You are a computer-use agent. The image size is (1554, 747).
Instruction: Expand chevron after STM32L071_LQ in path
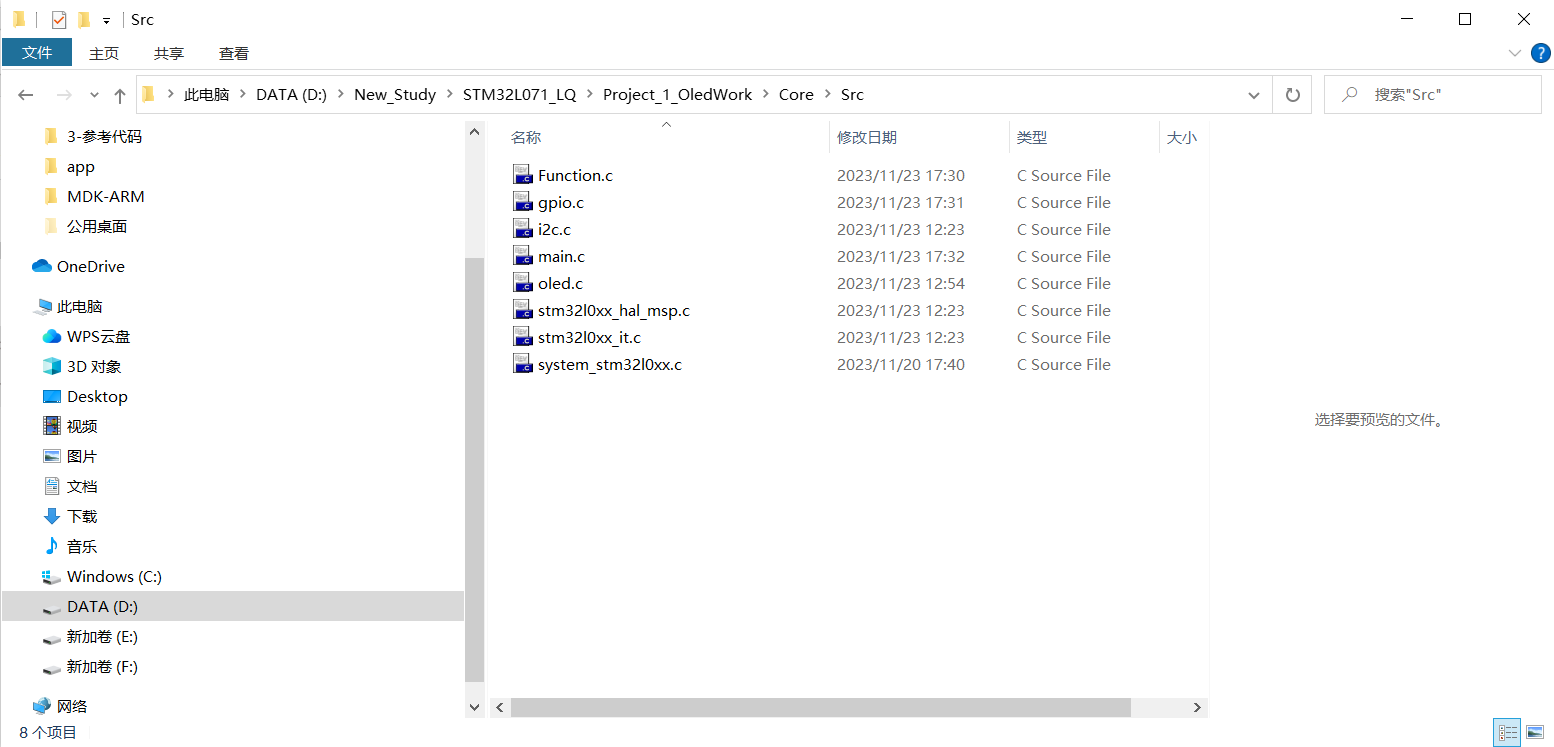(589, 95)
